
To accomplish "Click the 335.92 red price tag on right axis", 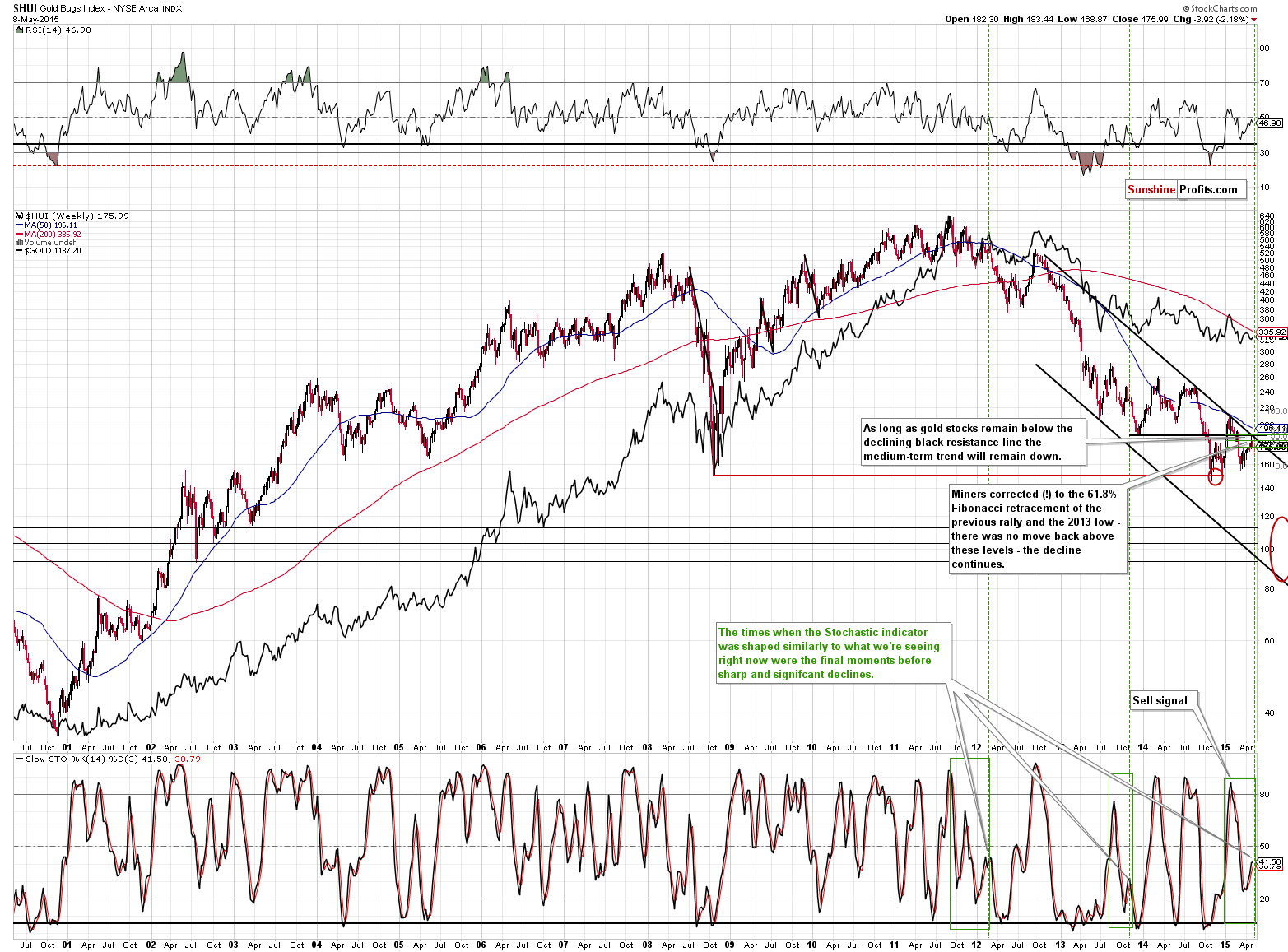I will 1272,332.
